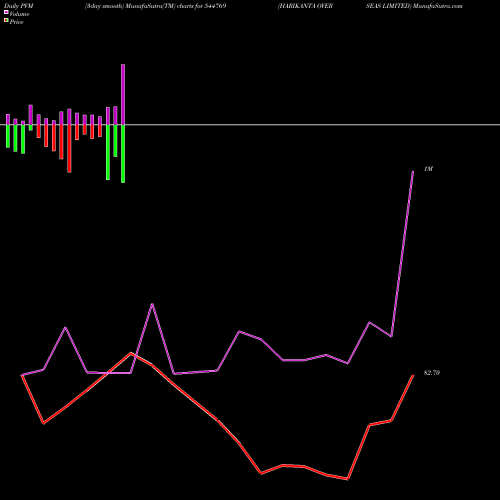Click the Price legend color swatch
The image size is (500, 500).
[6, 21]
